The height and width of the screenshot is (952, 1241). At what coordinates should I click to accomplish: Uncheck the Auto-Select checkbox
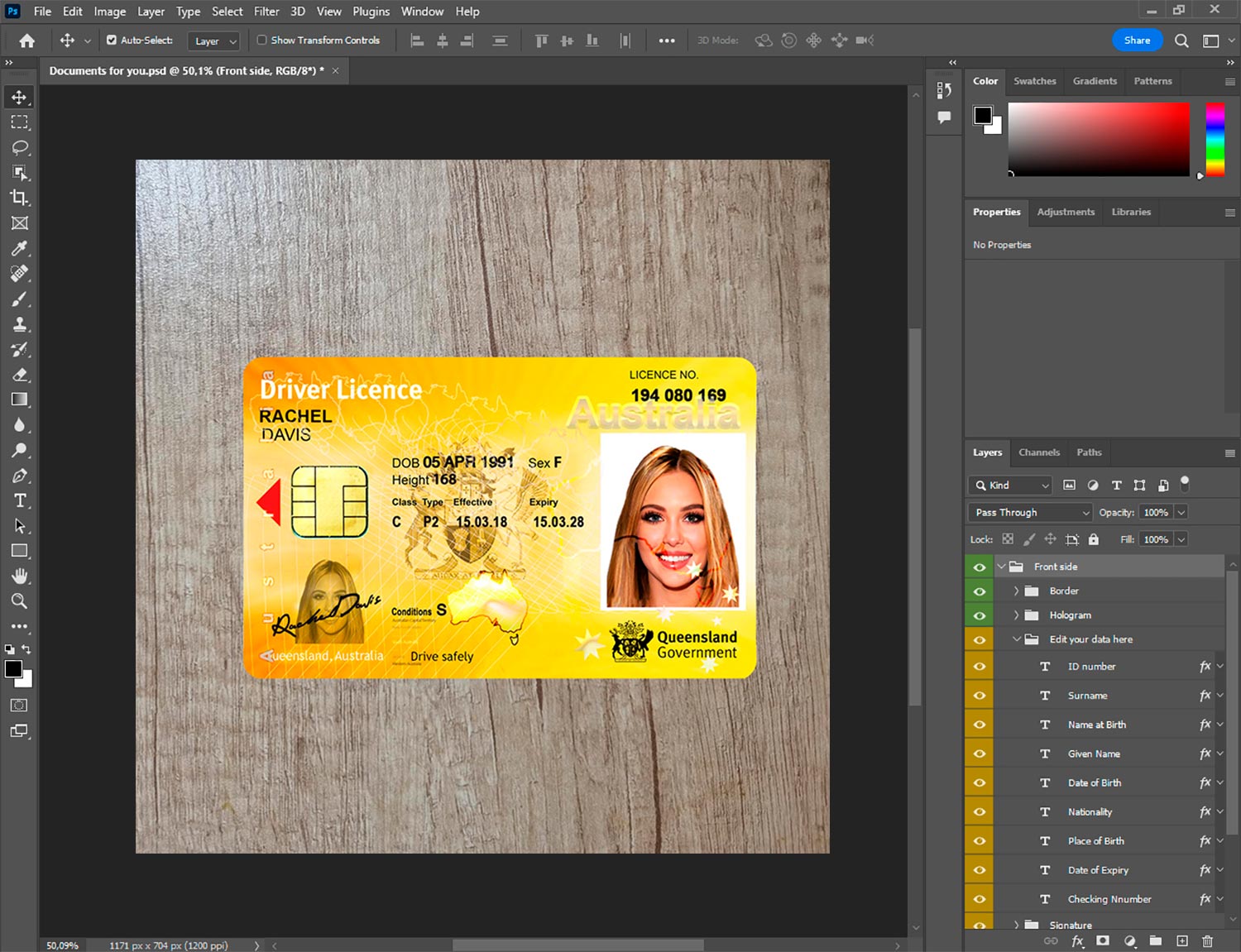click(x=112, y=40)
